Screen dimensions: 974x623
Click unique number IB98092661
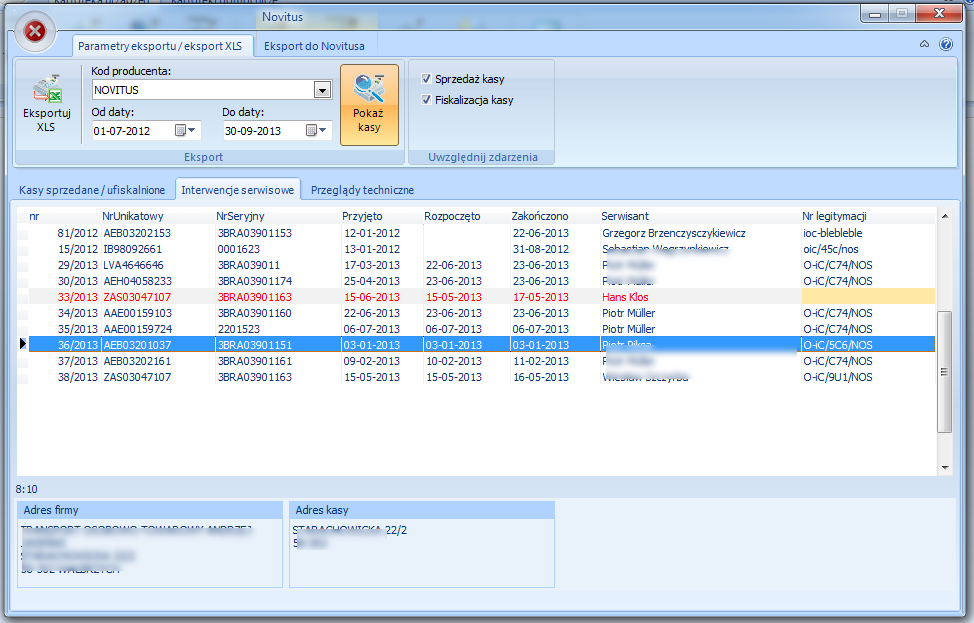tap(132, 249)
